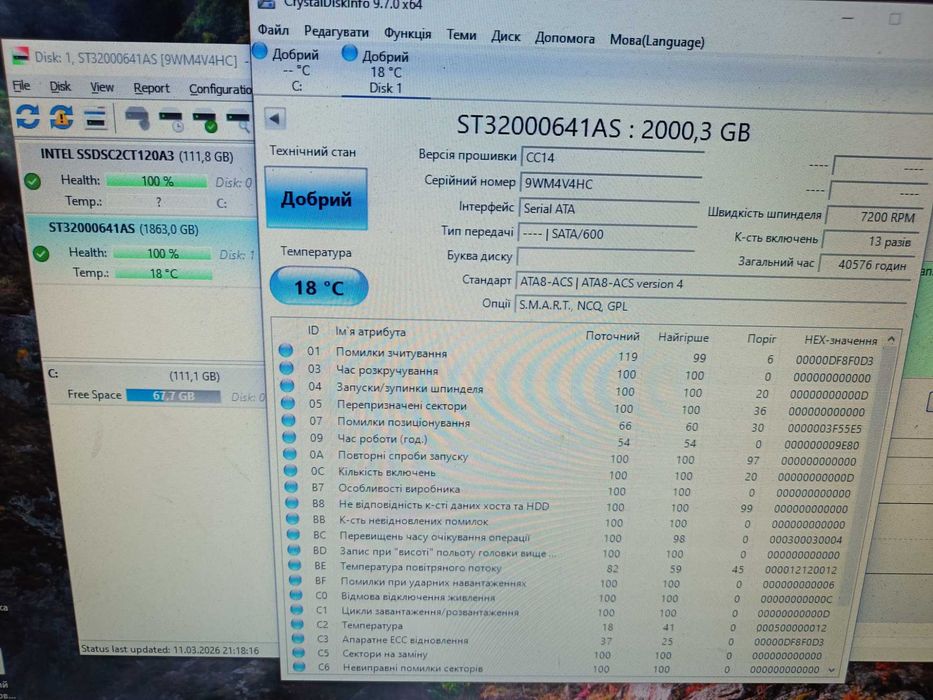Open the File menu in Hard Disk Sentinel
The width and height of the screenshot is (933, 700).
click(21, 86)
